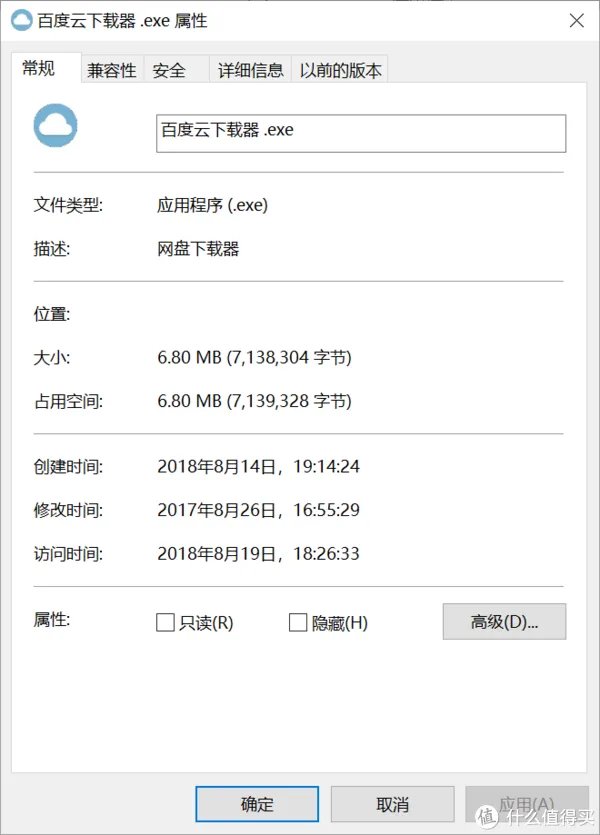Click the disk usage value 7,139,328 字节
This screenshot has height=835, width=600.
coord(289,401)
